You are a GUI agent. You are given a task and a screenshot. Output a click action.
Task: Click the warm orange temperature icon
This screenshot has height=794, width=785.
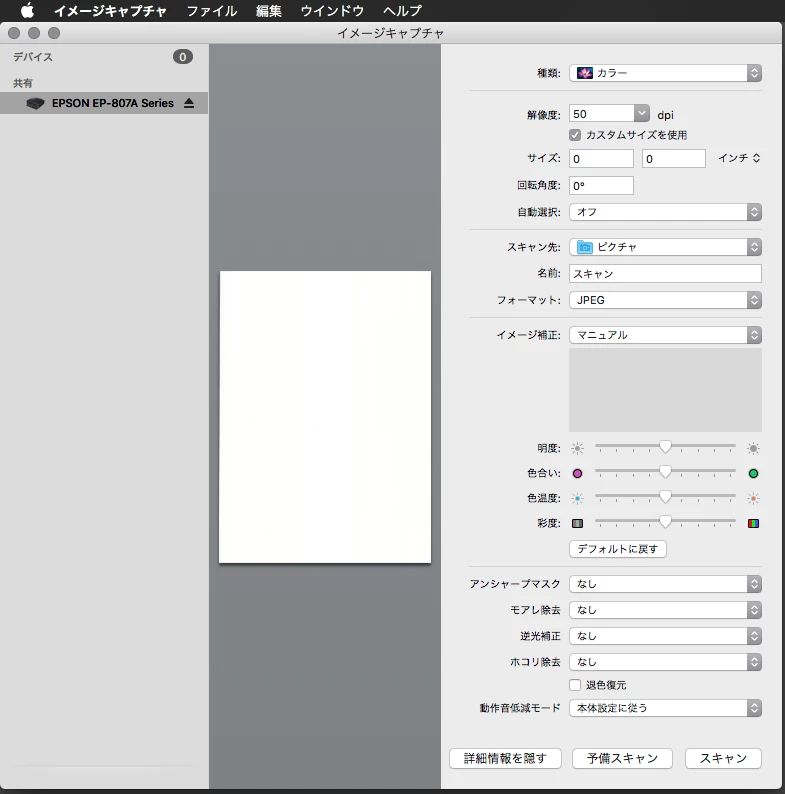753,499
